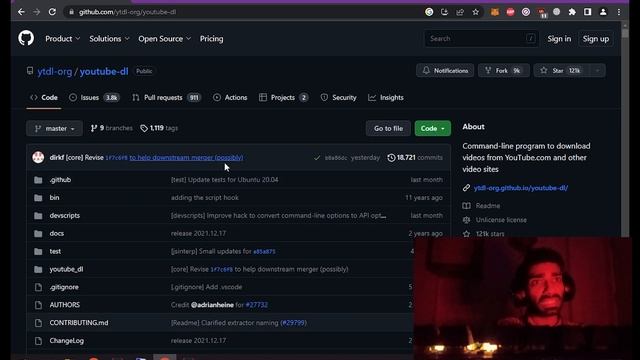The width and height of the screenshot is (640, 360).
Task: Open the ChangeLog file
Action: click(67, 341)
